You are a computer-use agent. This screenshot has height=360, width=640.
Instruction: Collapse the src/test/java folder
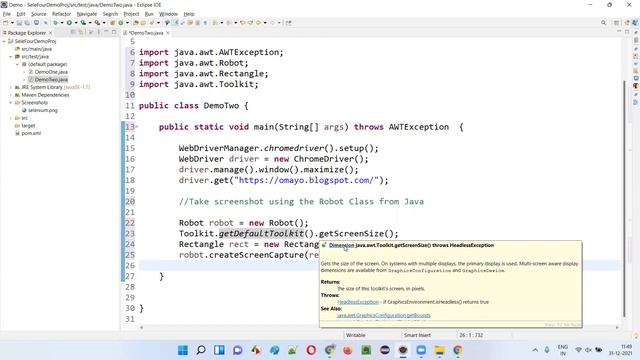click(11, 57)
